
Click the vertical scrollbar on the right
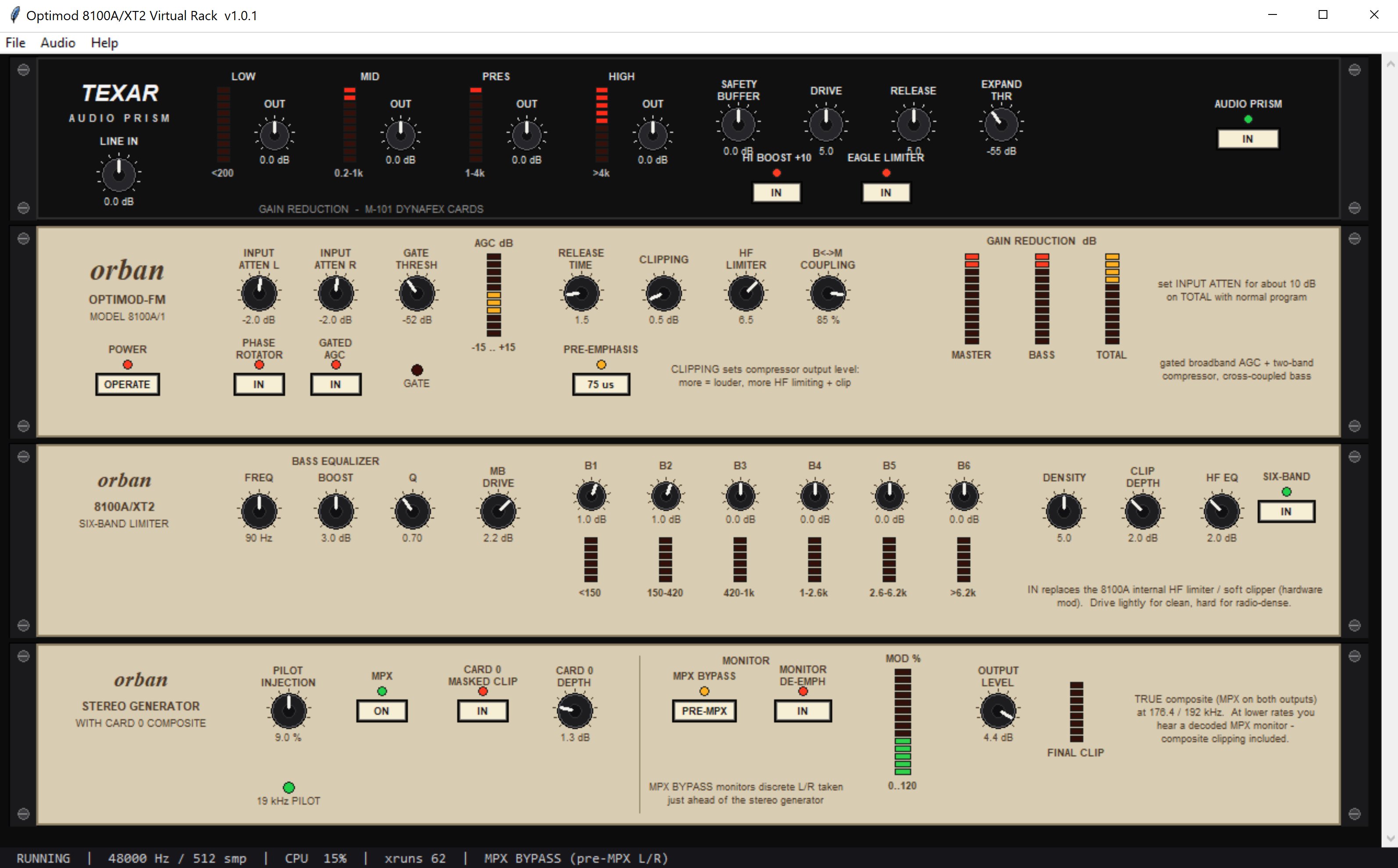1389,450
